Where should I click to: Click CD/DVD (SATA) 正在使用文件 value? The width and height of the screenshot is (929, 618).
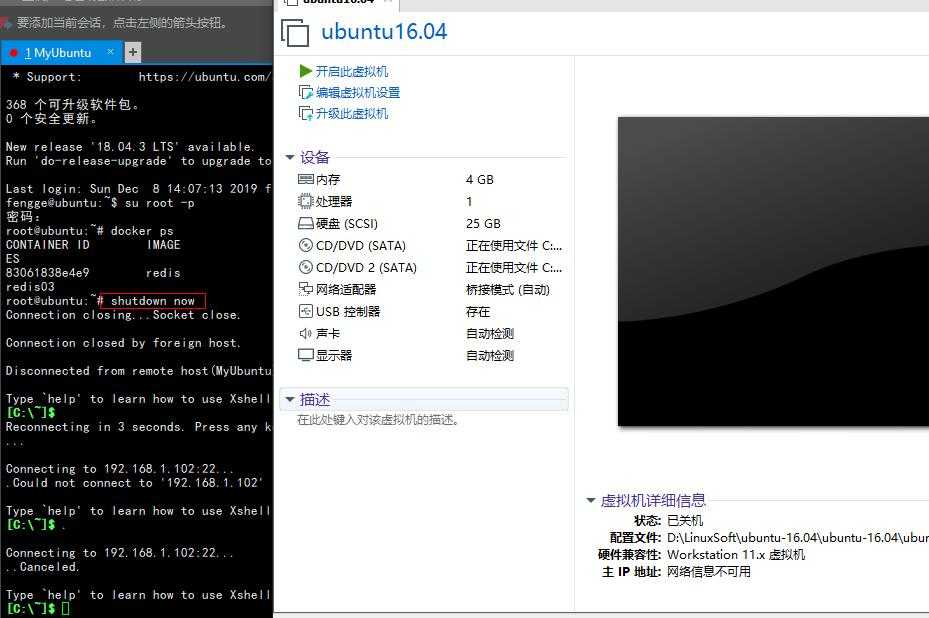click(514, 245)
